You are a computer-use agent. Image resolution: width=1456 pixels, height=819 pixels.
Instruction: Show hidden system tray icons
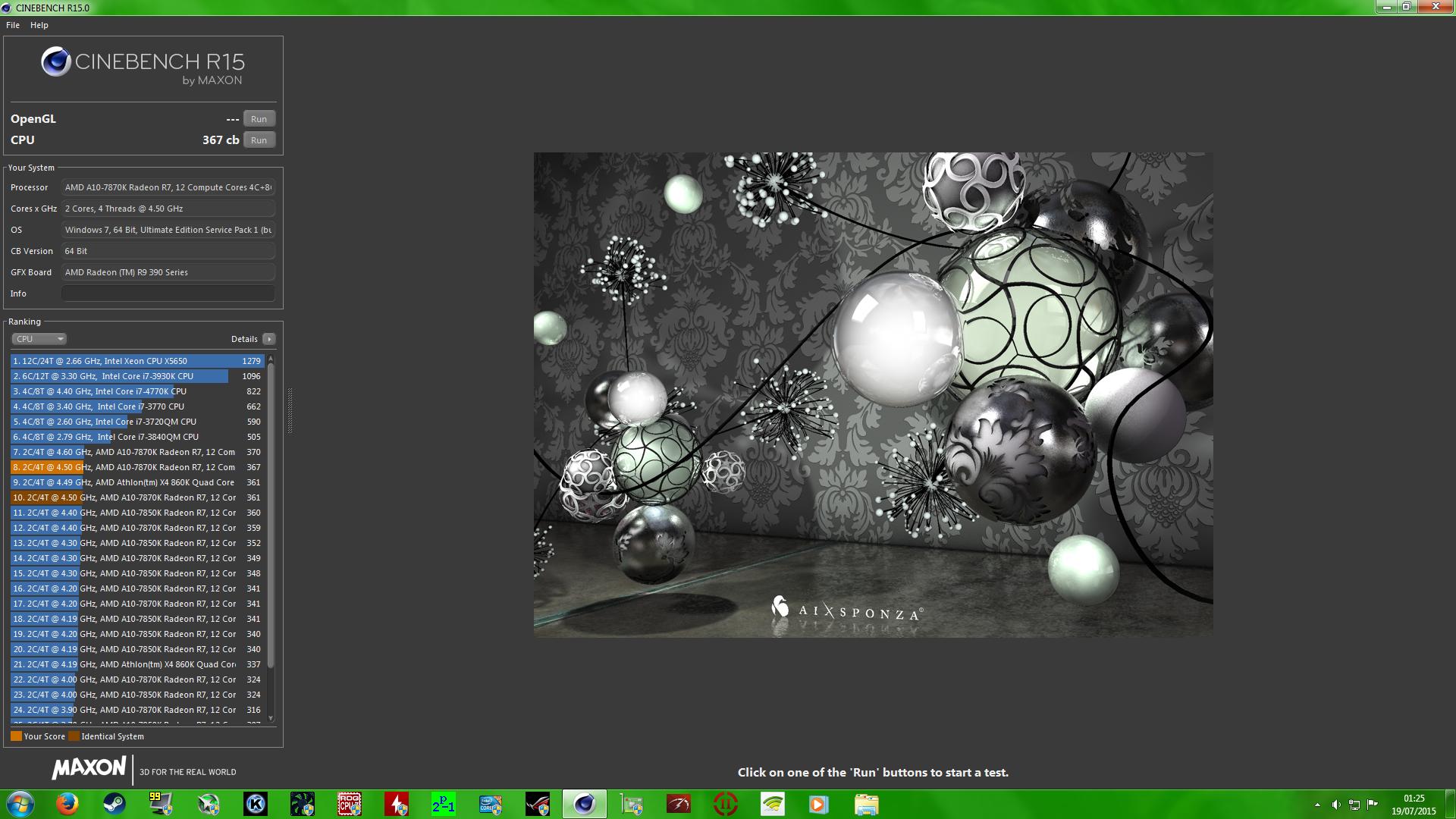[x=1317, y=805]
